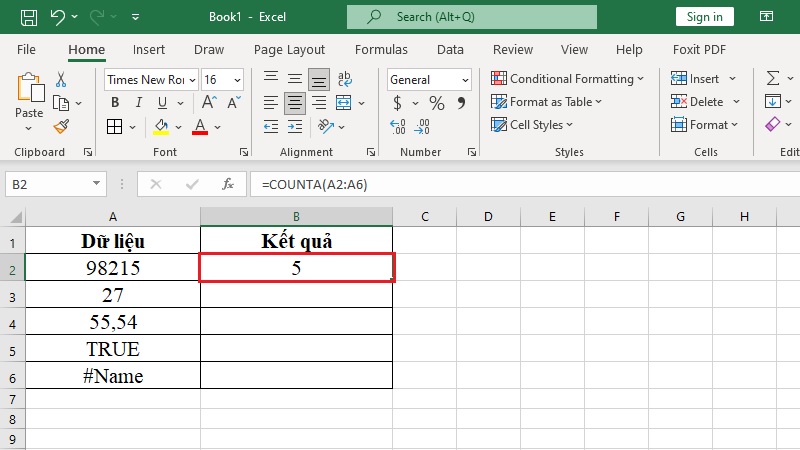Image resolution: width=800 pixels, height=450 pixels.
Task: Switch to the Insert tab
Action: [148, 49]
